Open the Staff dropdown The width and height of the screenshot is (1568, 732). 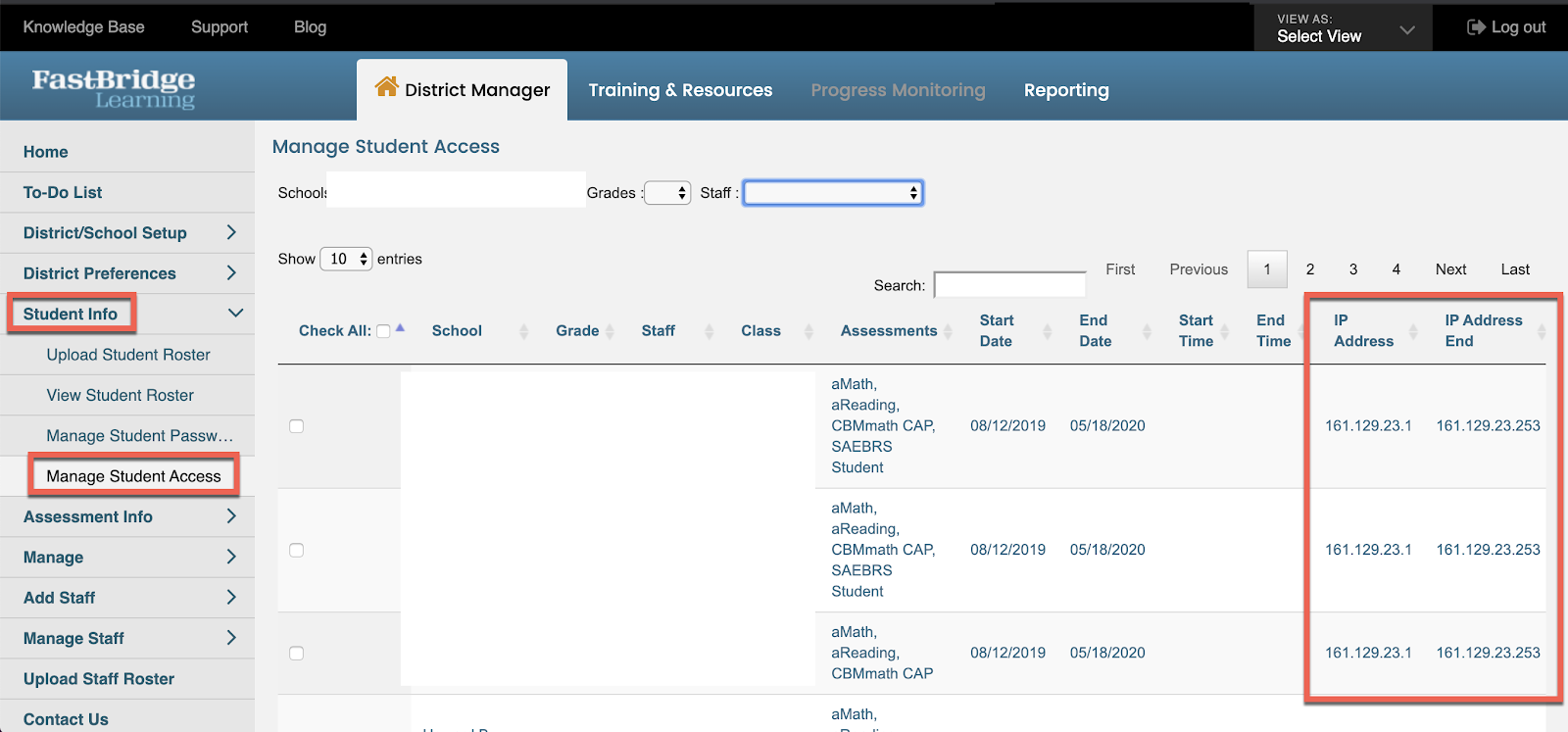[833, 193]
